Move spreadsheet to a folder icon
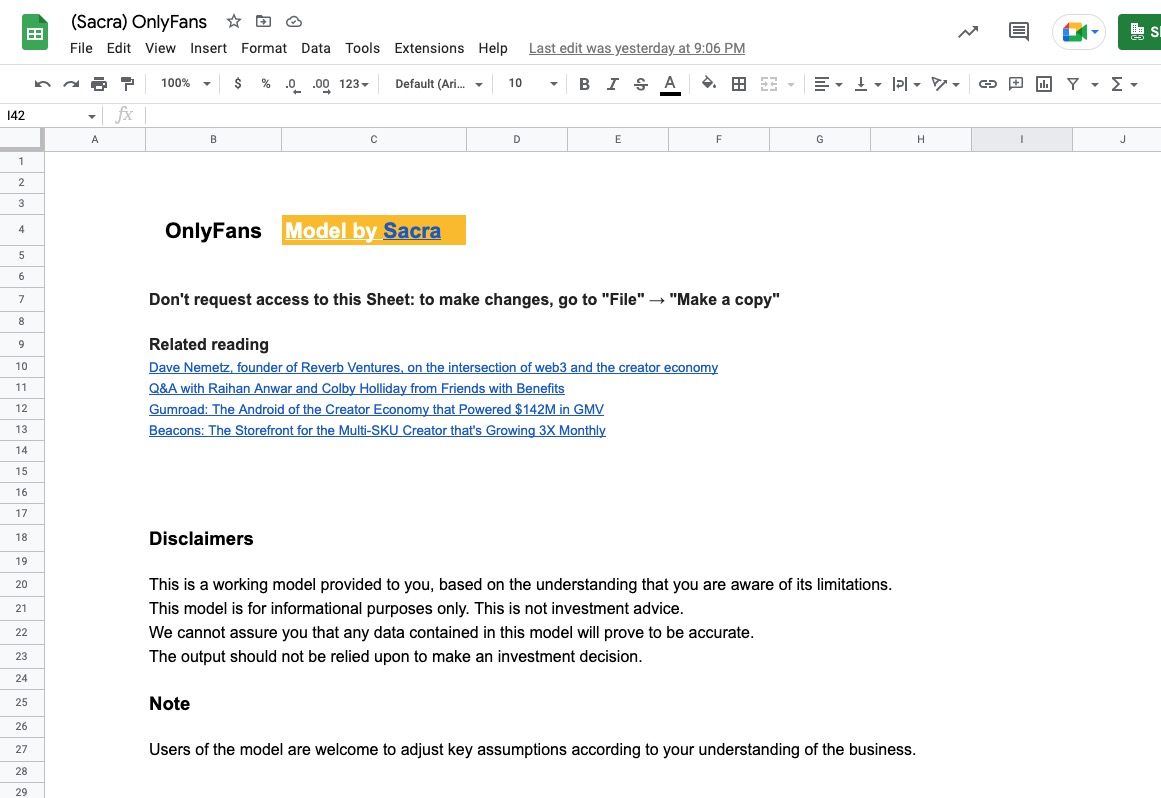The image size is (1161, 798). point(264,21)
